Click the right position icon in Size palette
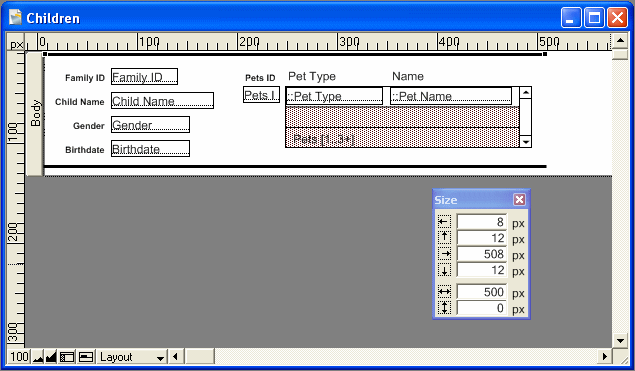This screenshot has height=371, width=635. click(x=444, y=254)
